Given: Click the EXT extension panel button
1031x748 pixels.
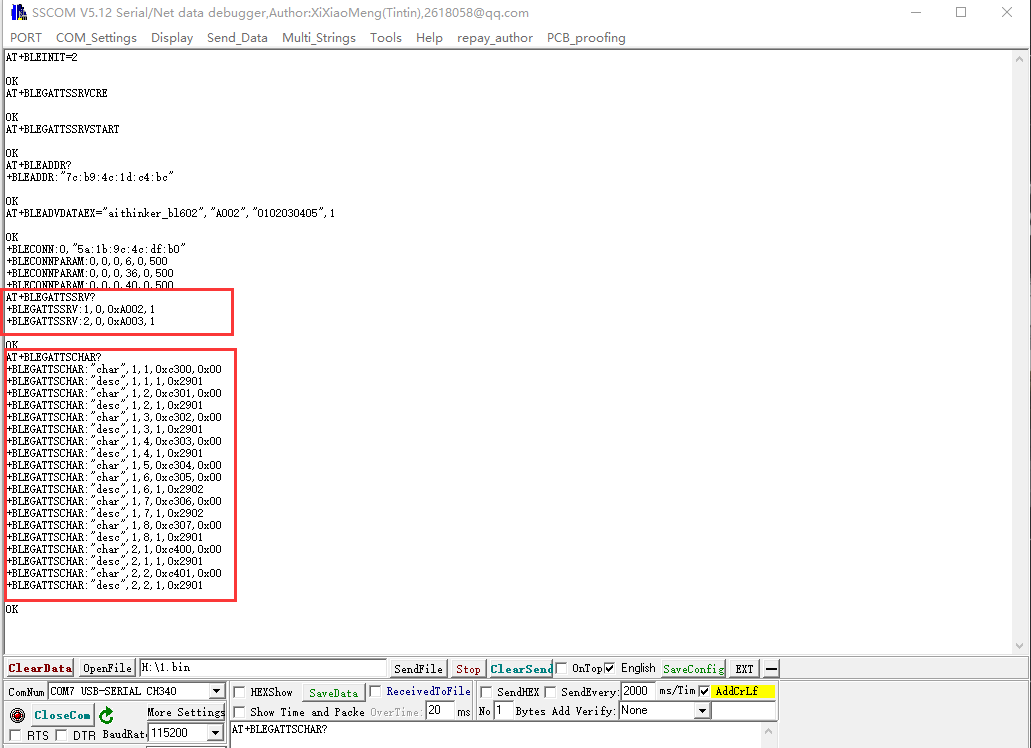Looking at the screenshot, I should [x=744, y=668].
